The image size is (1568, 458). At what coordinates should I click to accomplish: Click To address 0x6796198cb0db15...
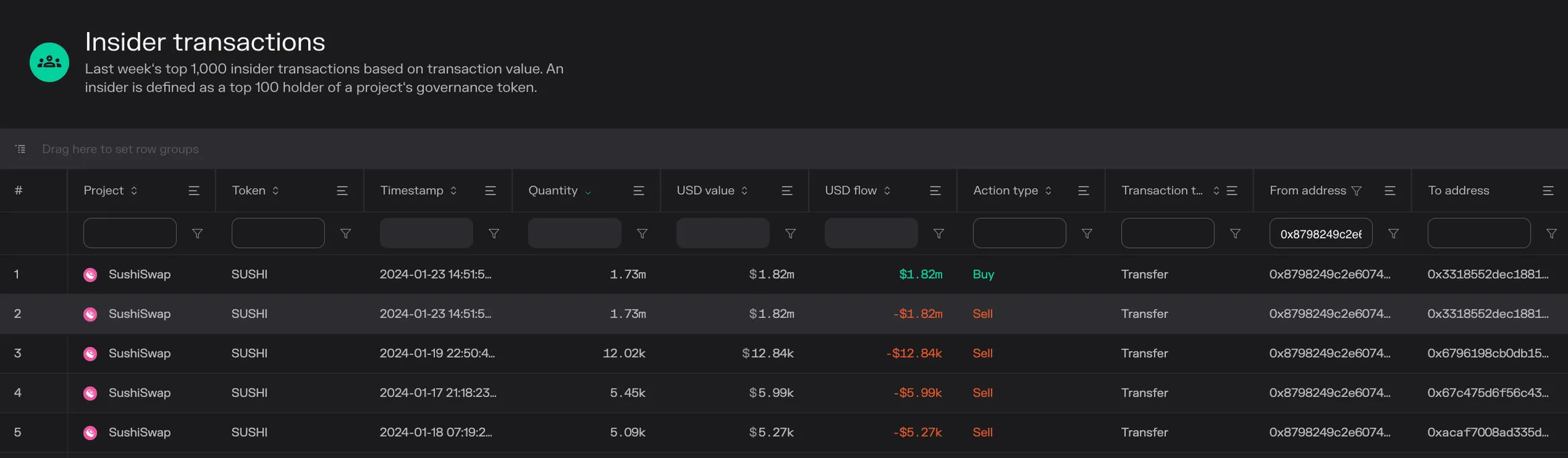1488,354
